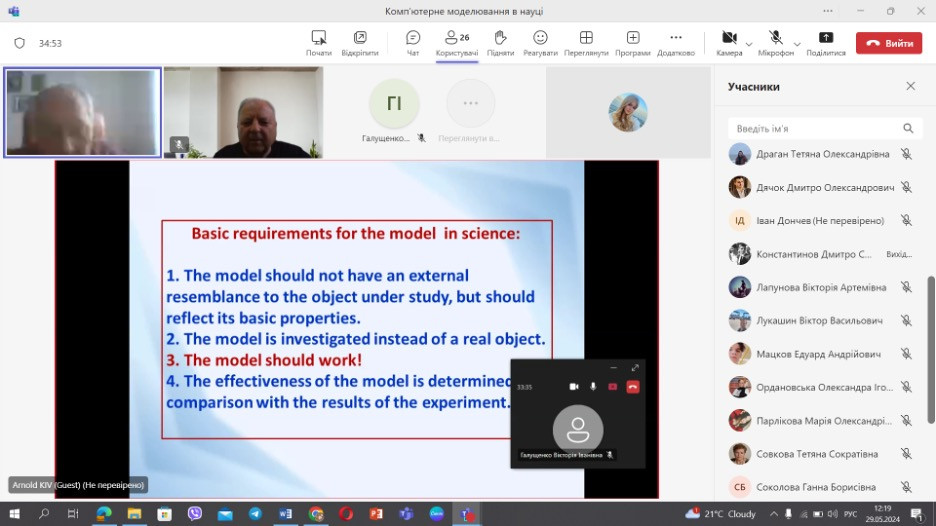Toggle microphone in the floating call window

(x=593, y=386)
